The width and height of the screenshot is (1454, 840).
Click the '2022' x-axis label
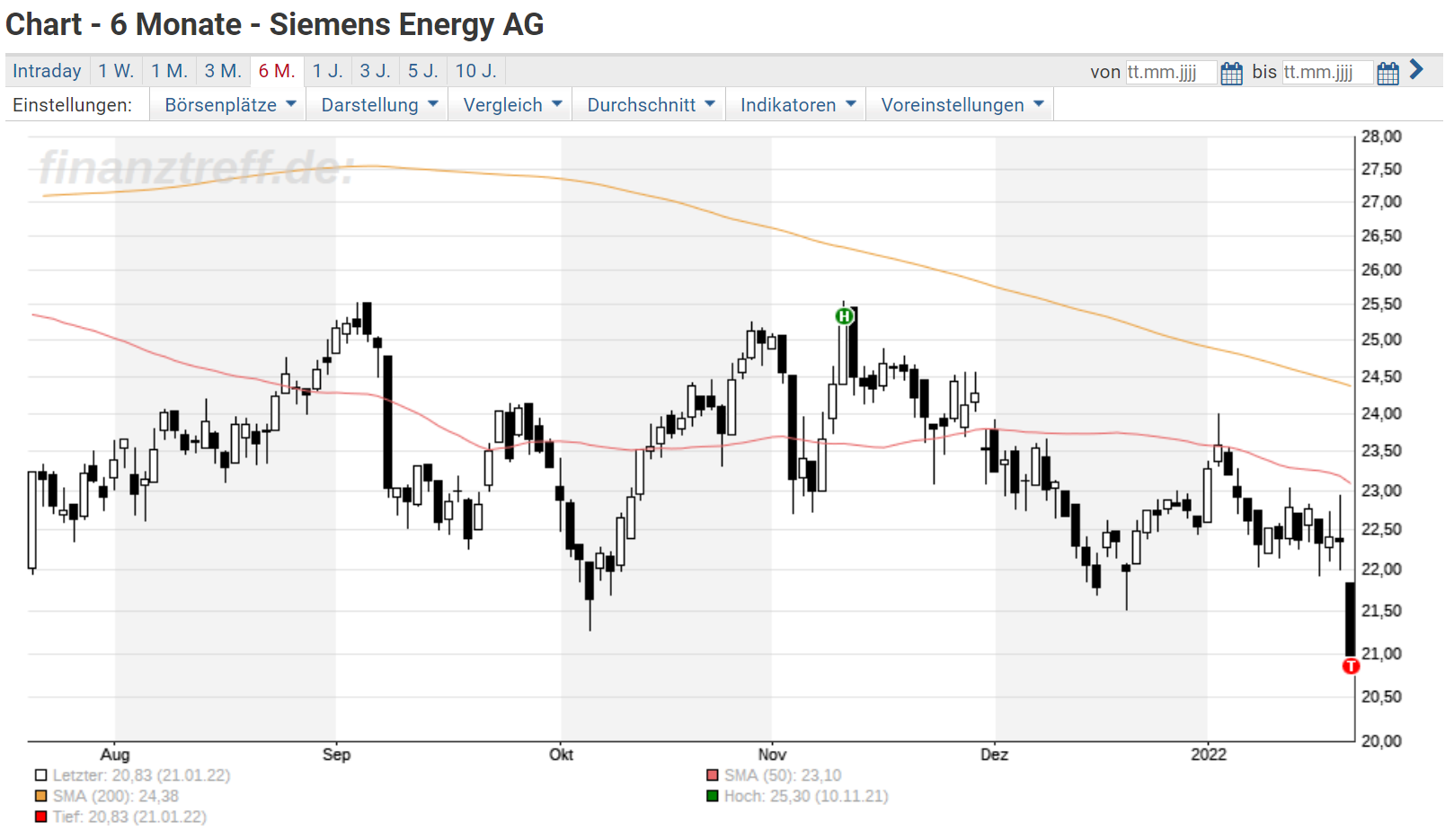click(x=1209, y=755)
